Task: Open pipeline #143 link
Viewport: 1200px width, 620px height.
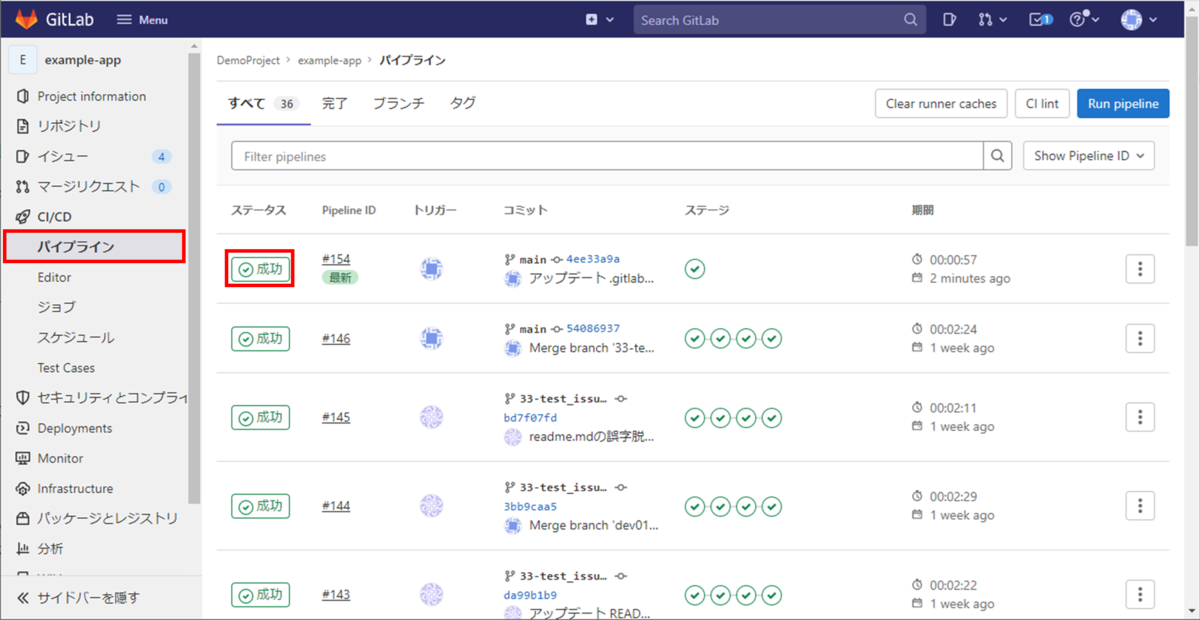Action: (x=336, y=595)
